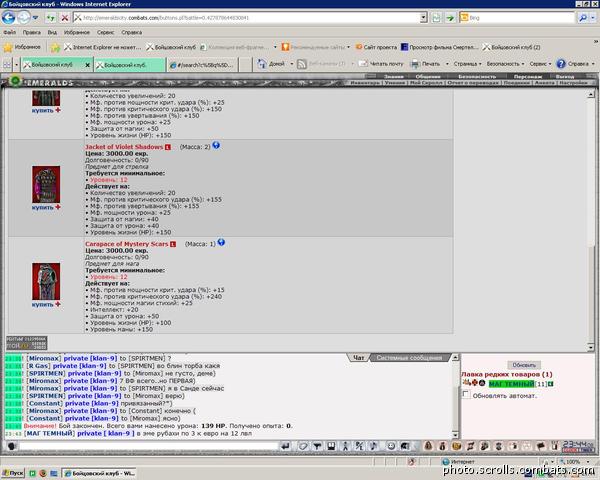
Task: Click the RSS feeds icon
Action: click(x=302, y=64)
